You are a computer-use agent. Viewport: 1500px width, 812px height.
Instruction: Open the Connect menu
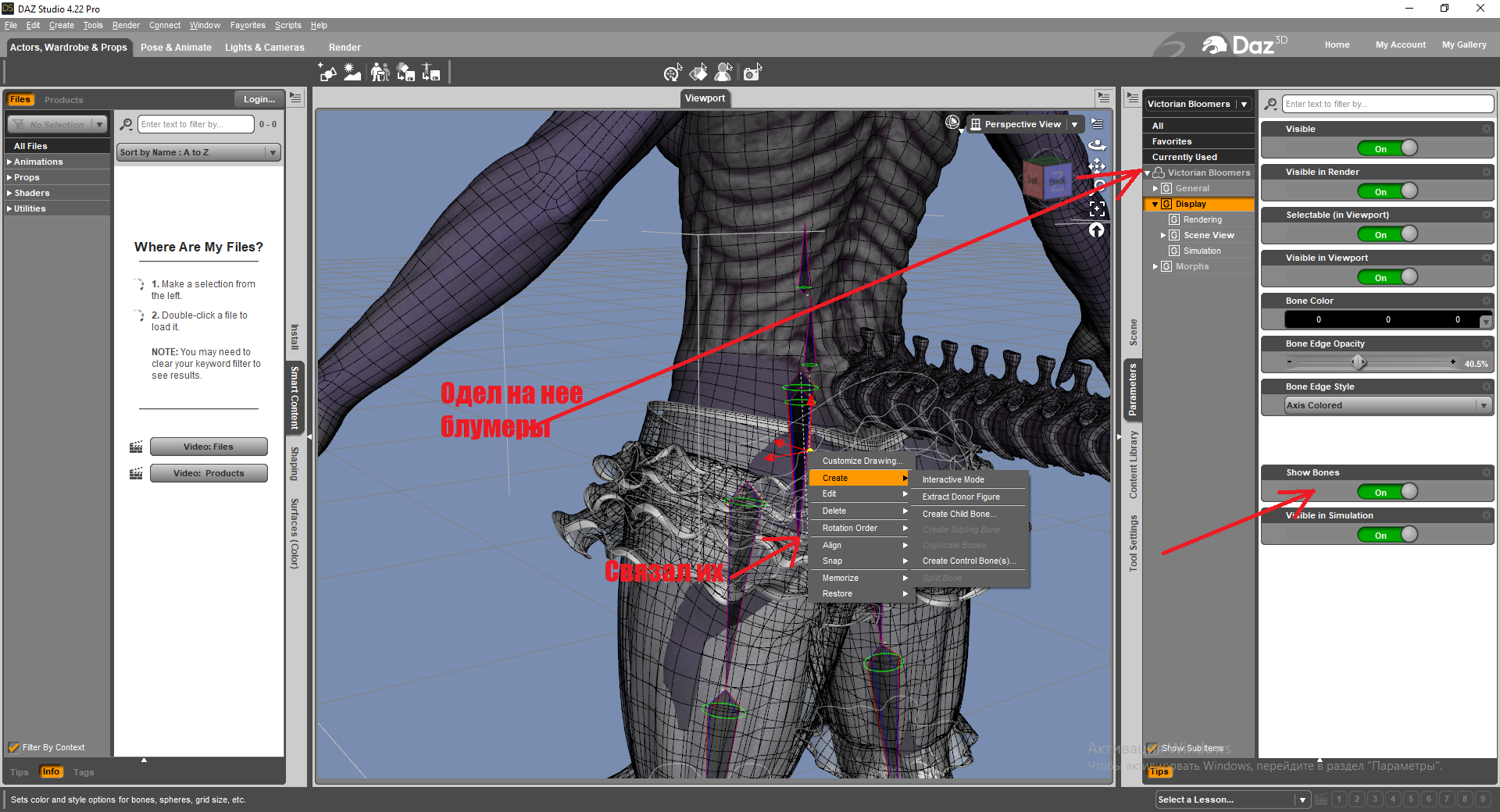tap(165, 25)
